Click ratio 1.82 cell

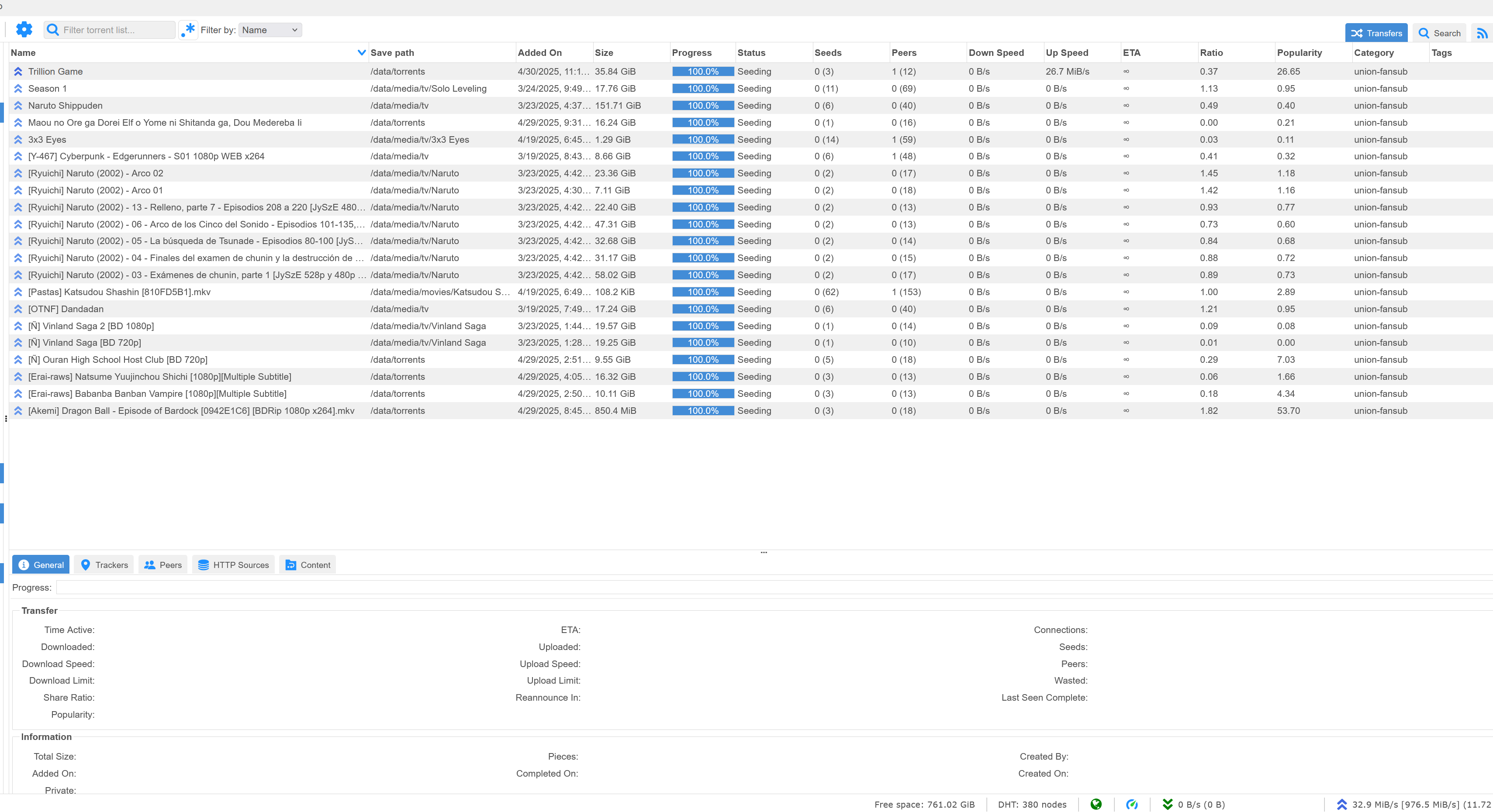click(x=1209, y=411)
